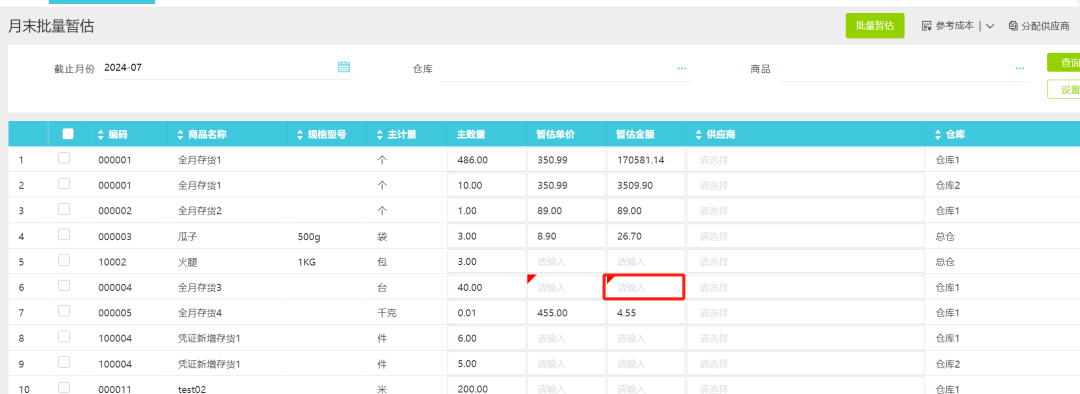Screen dimensions: 1080x394
Task: Click unit 千克 in row 7
Action: pos(386,313)
